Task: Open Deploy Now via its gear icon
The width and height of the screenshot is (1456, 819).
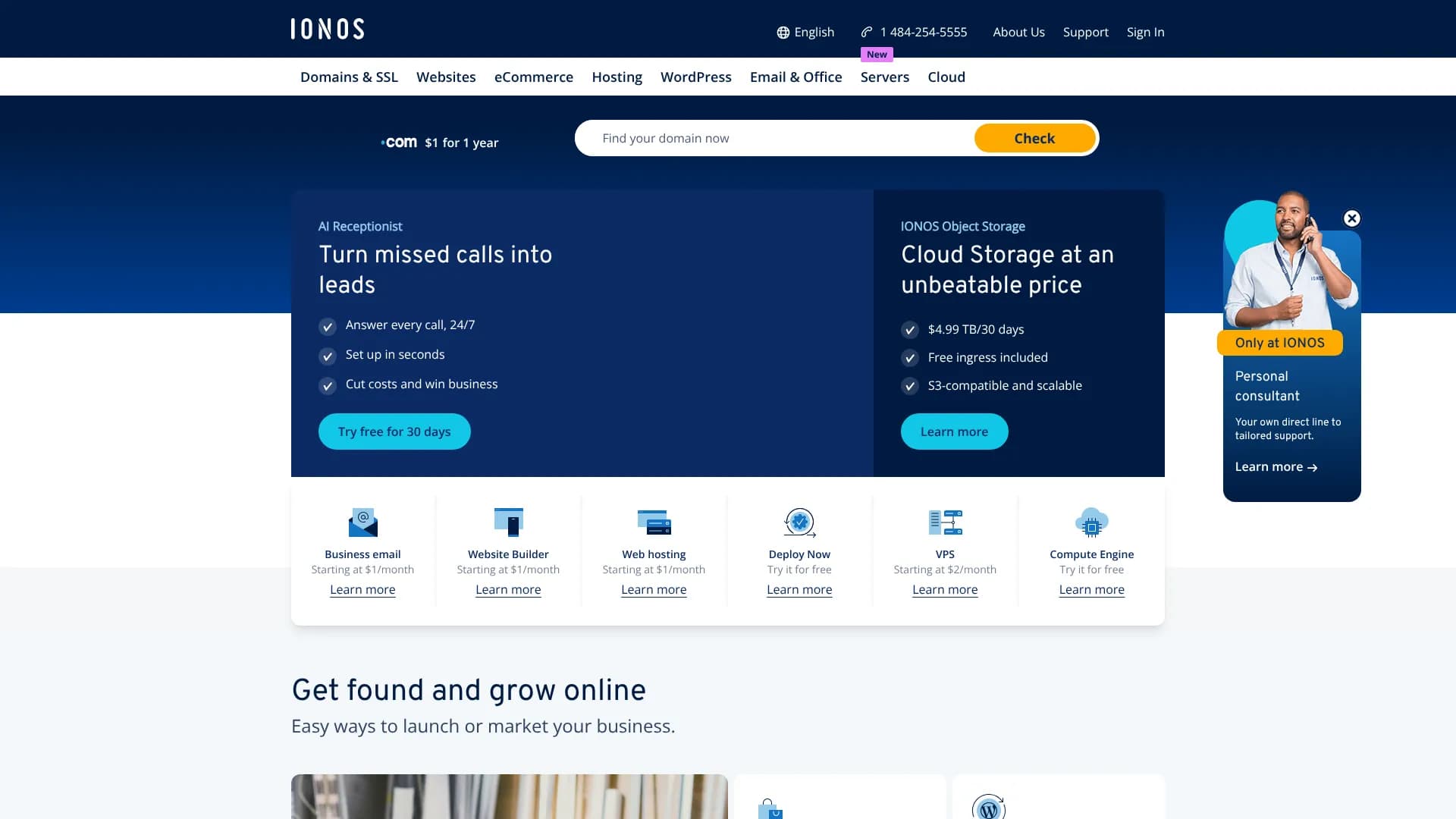Action: (x=799, y=522)
